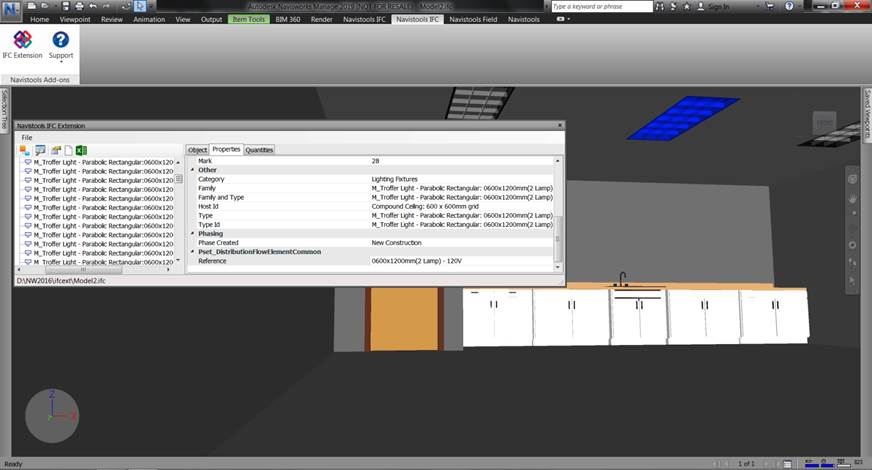
Task: Click the New file quick access icon
Action: tap(32, 6)
